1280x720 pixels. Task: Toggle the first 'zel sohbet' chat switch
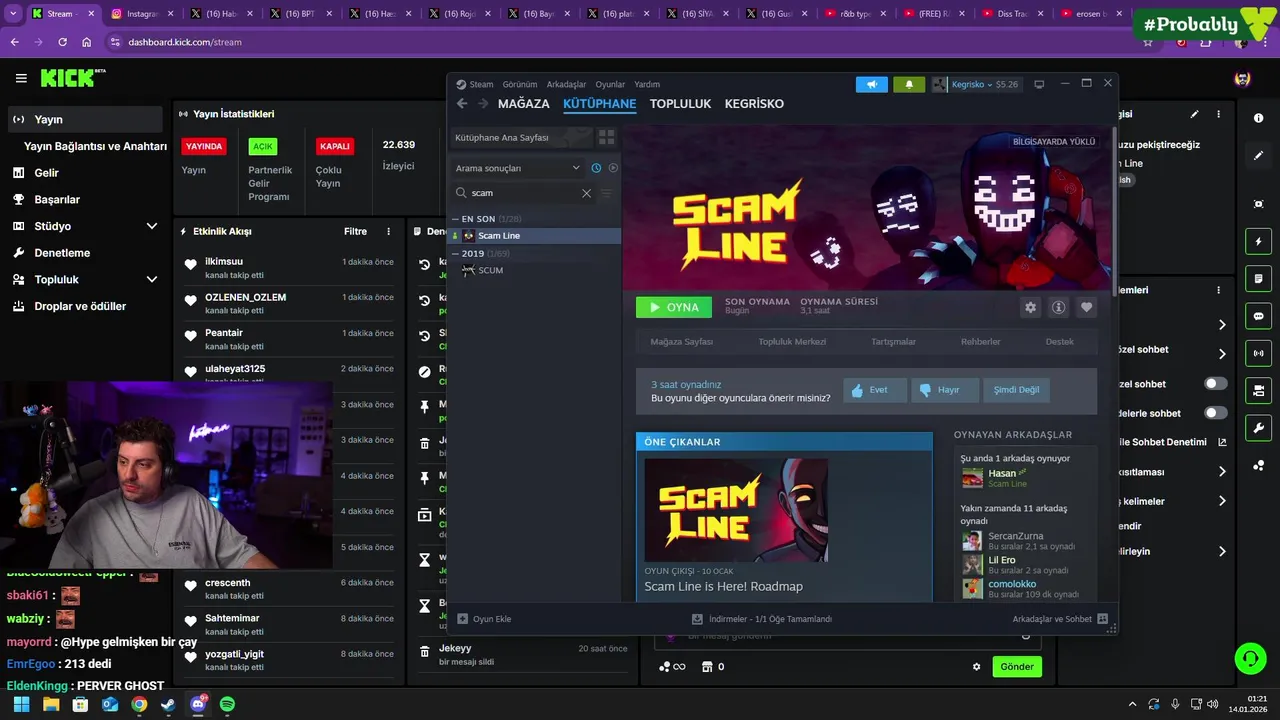[x=1215, y=384]
